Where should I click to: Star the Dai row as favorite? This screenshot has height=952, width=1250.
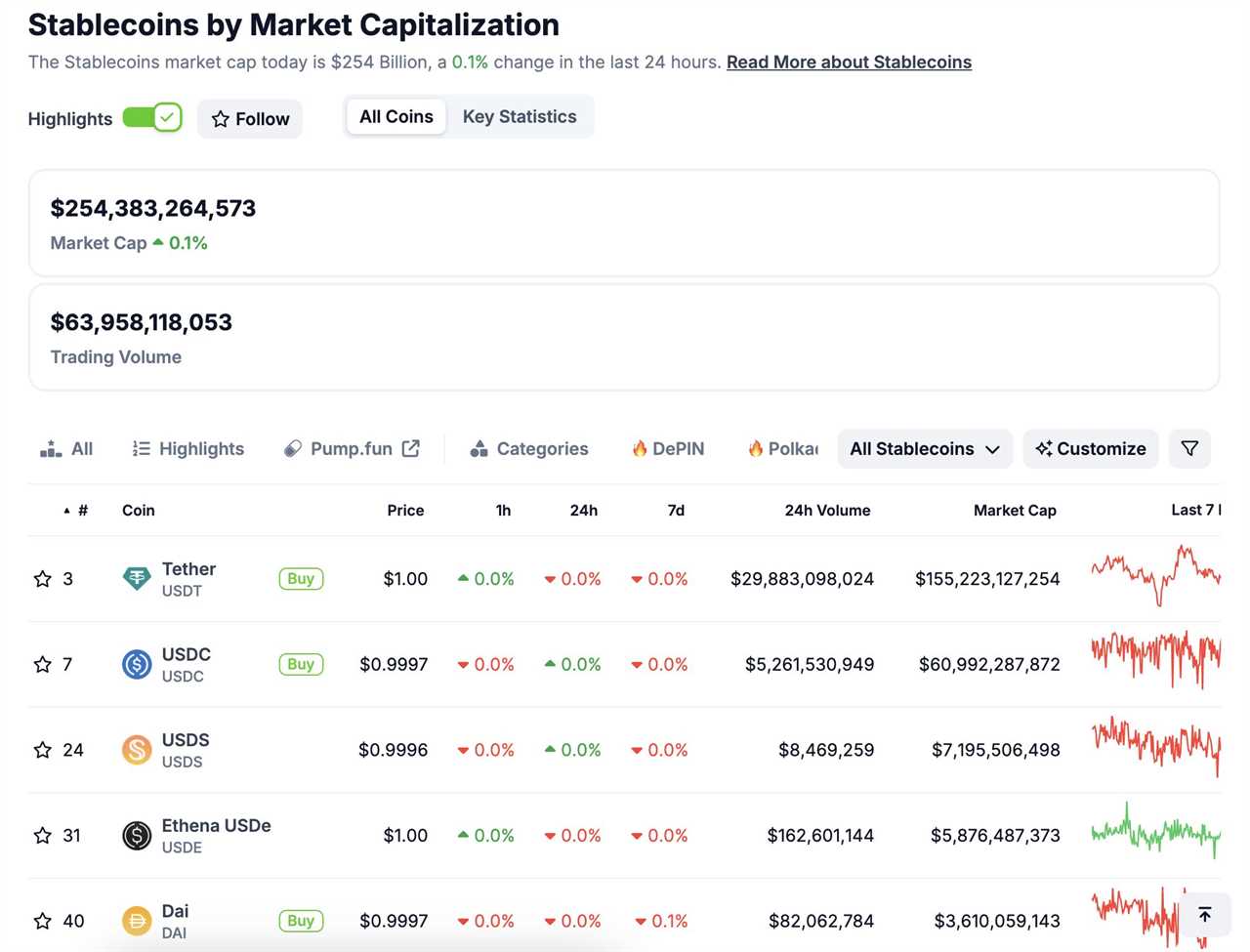click(x=42, y=921)
